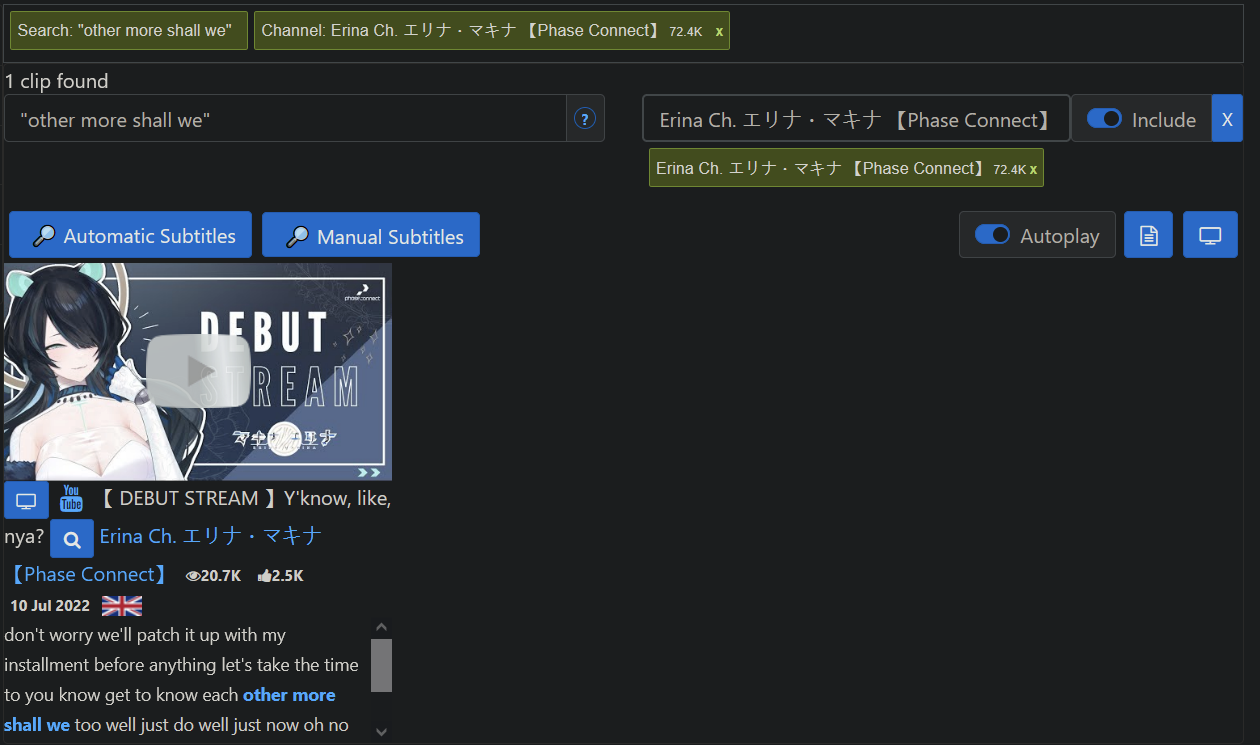Toggle the Include channel switch
This screenshot has width=1260, height=745.
pos(1105,118)
